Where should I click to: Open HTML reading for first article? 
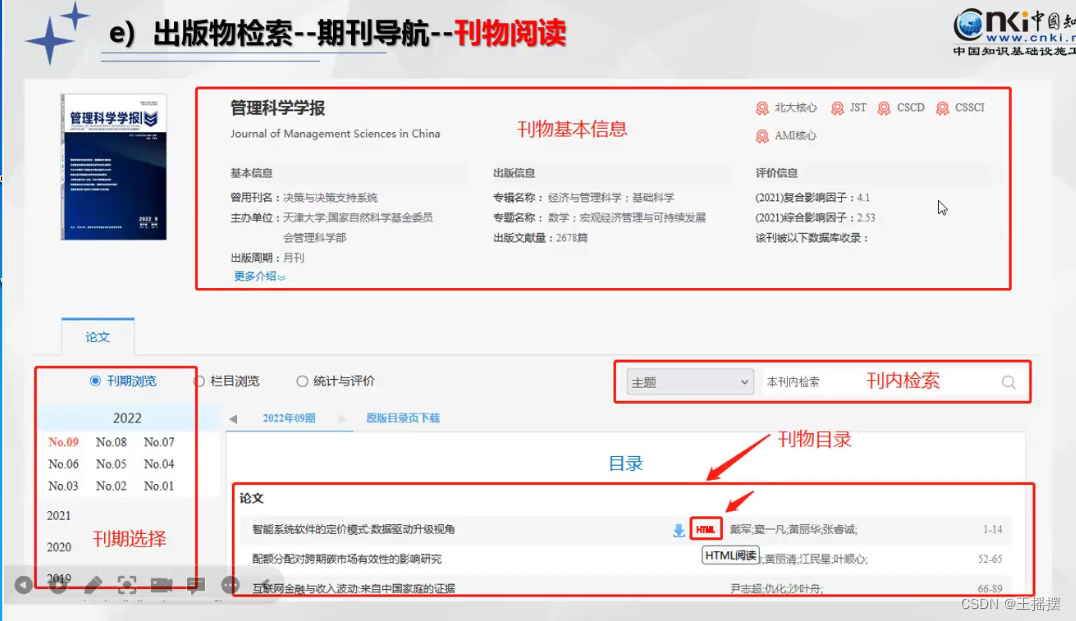[x=705, y=529]
